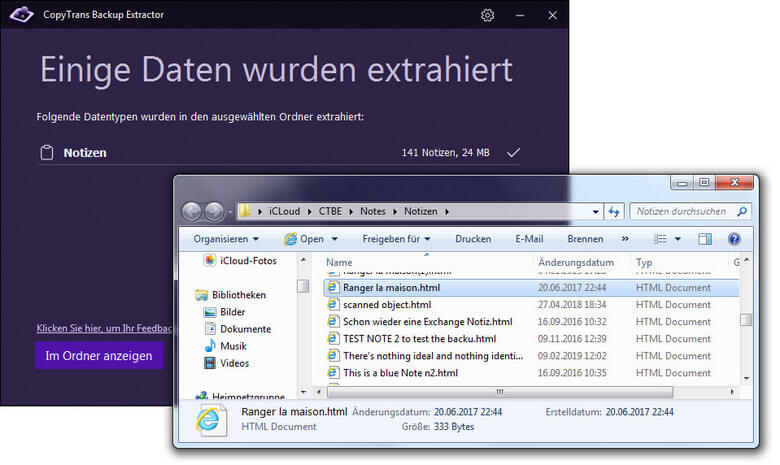Click the search magnifier icon
Screen dimensions: 780x465
[x=742, y=211]
